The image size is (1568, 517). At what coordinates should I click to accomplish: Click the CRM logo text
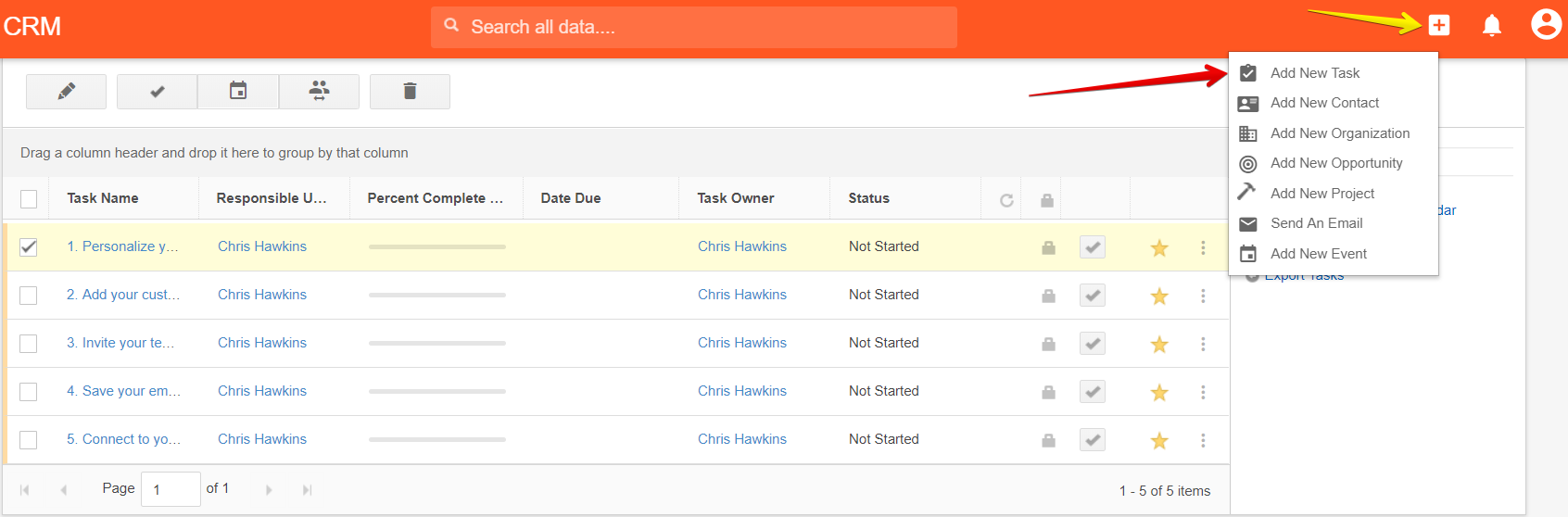[32, 26]
